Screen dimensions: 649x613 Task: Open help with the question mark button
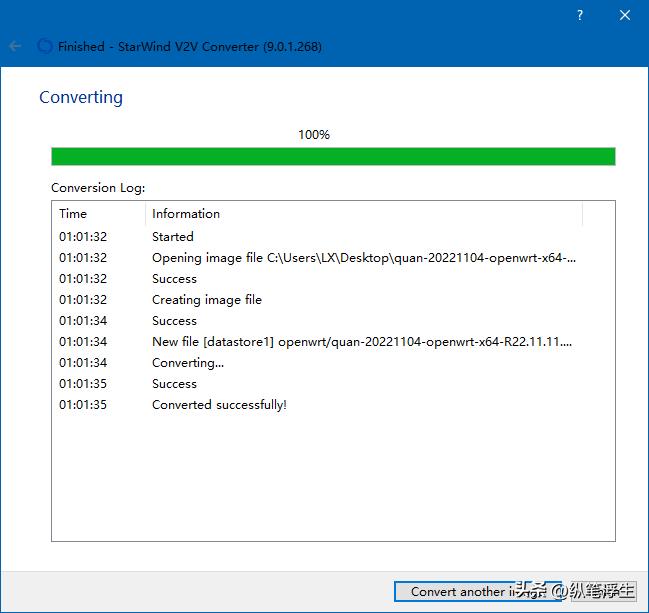pyautogui.click(x=580, y=16)
